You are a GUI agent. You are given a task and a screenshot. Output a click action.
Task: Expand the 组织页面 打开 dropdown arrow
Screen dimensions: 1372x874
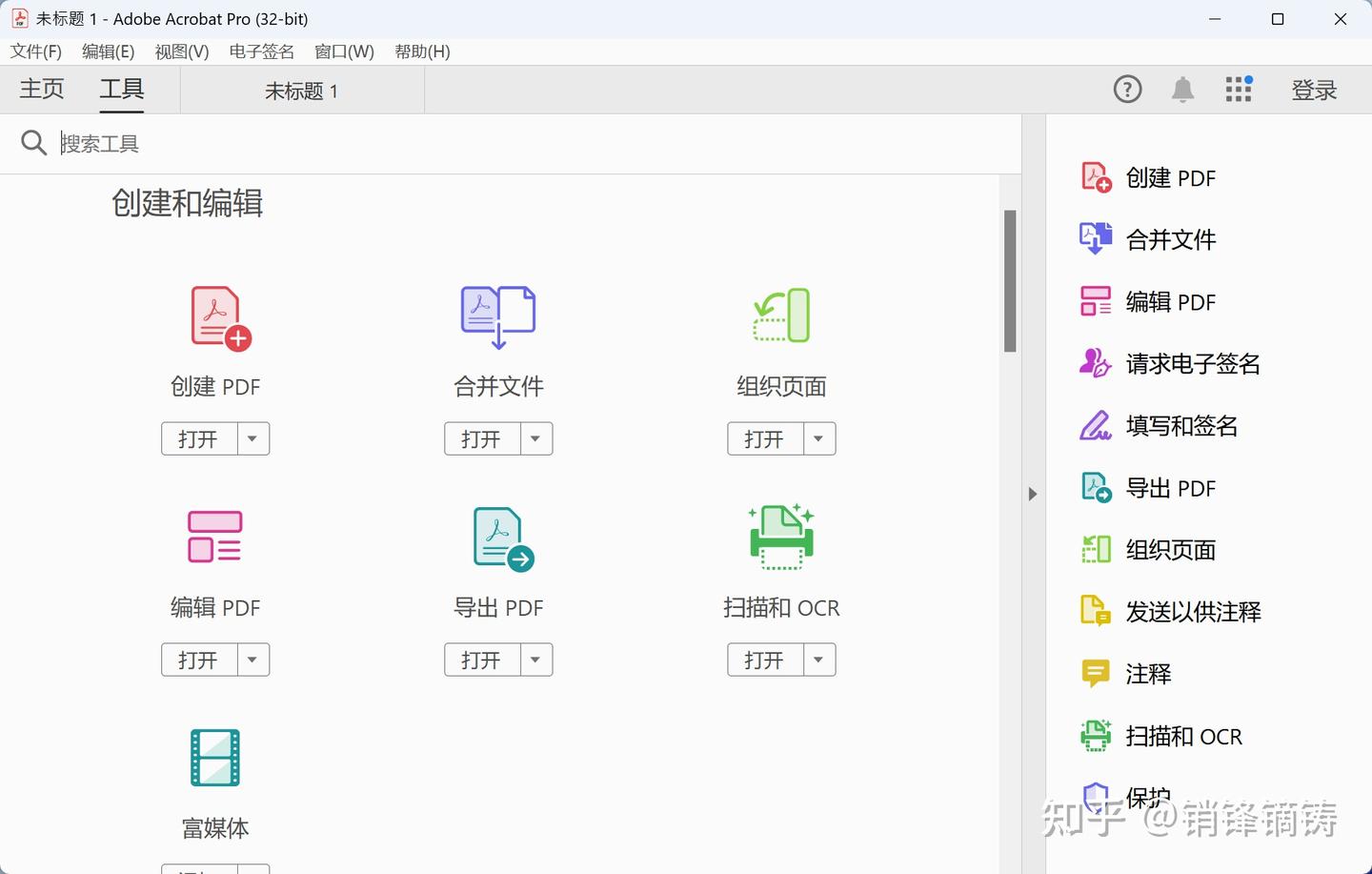point(818,438)
